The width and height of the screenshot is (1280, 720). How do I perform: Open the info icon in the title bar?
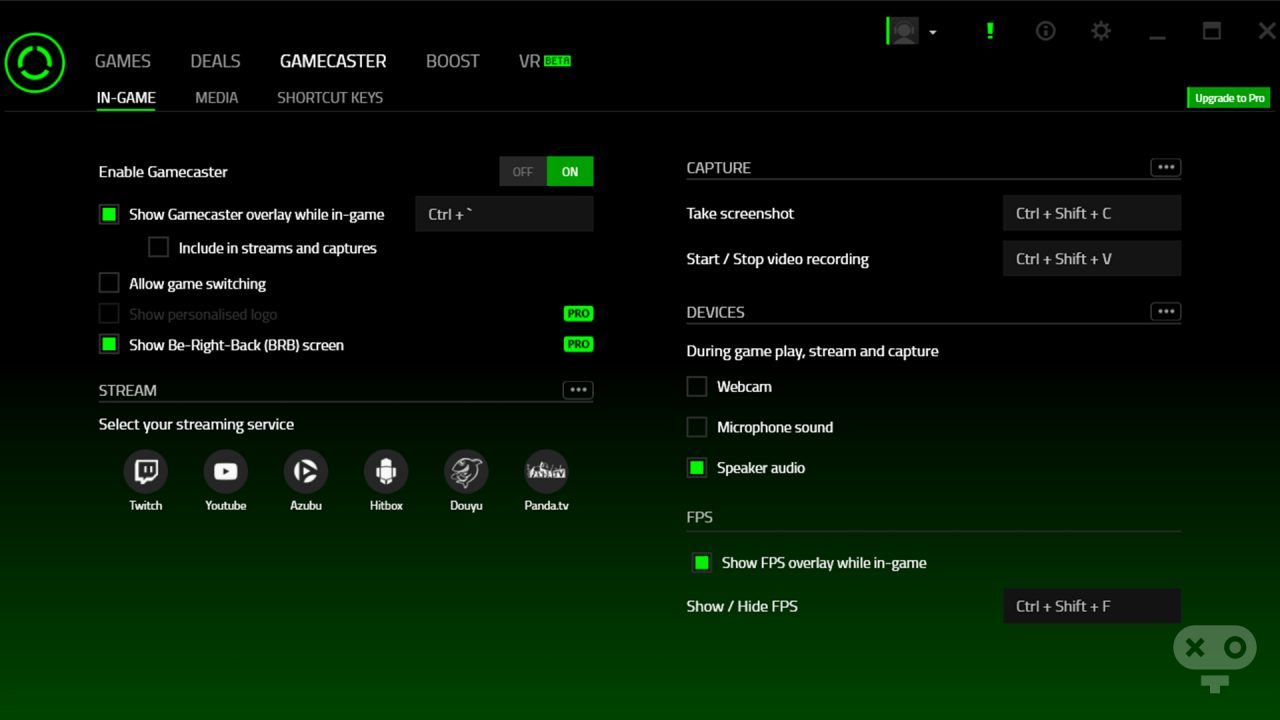click(1046, 31)
